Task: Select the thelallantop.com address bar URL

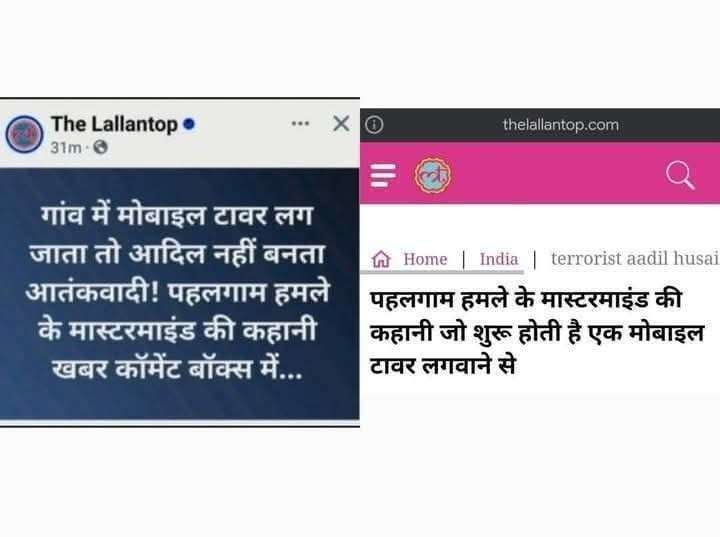Action: pyautogui.click(x=561, y=124)
